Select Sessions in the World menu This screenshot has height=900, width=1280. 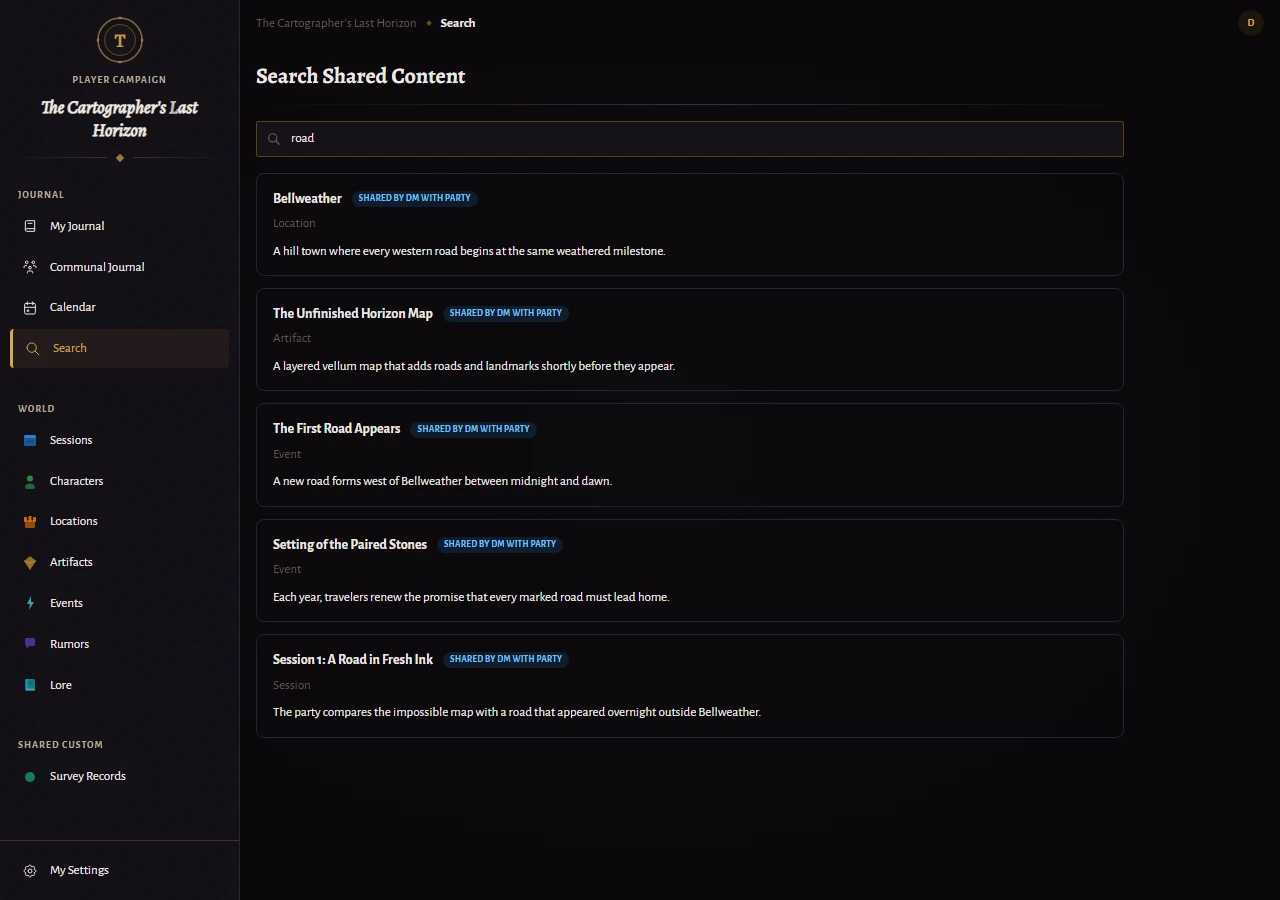(x=119, y=440)
